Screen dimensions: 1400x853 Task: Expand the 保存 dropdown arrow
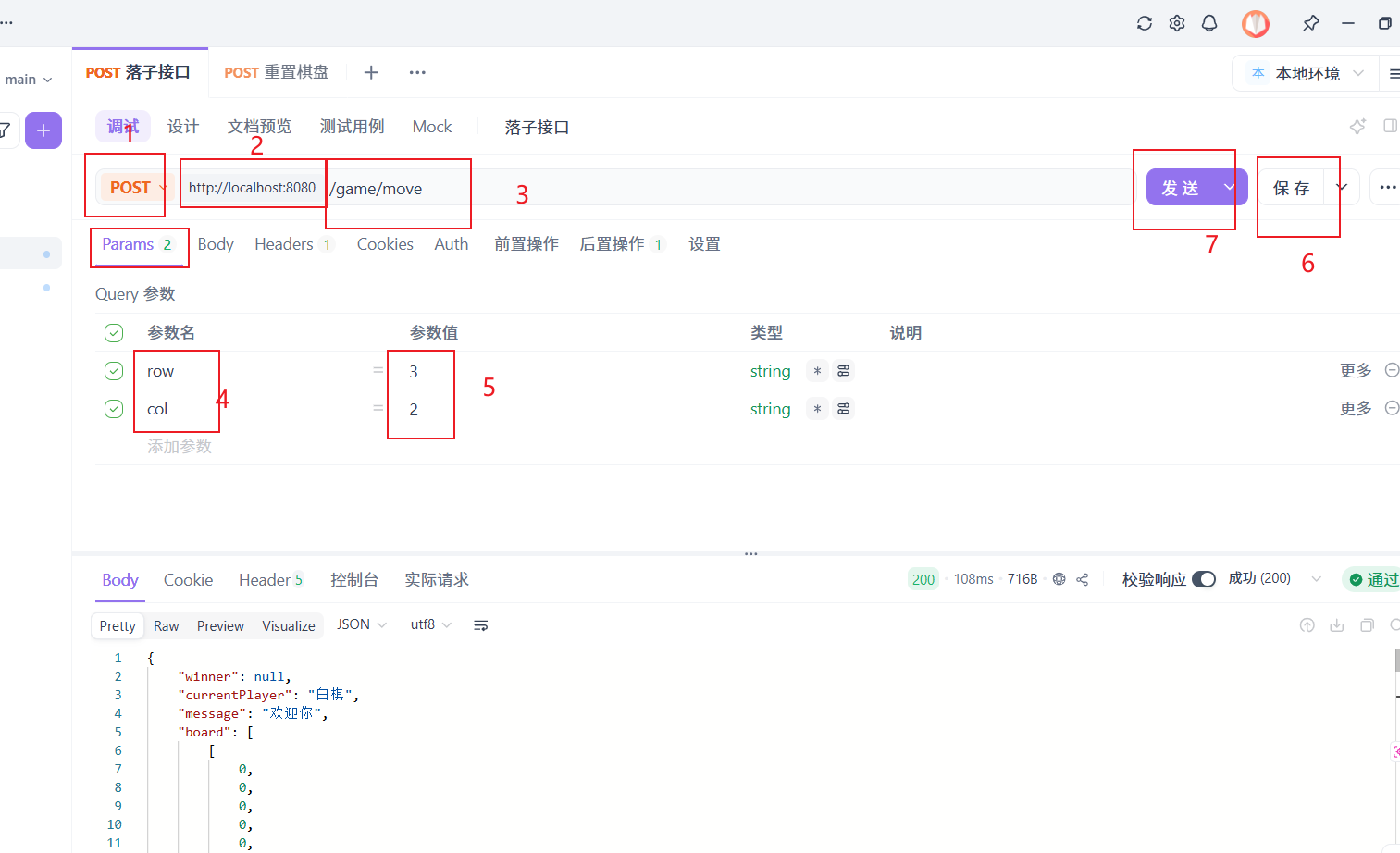pyautogui.click(x=1342, y=187)
